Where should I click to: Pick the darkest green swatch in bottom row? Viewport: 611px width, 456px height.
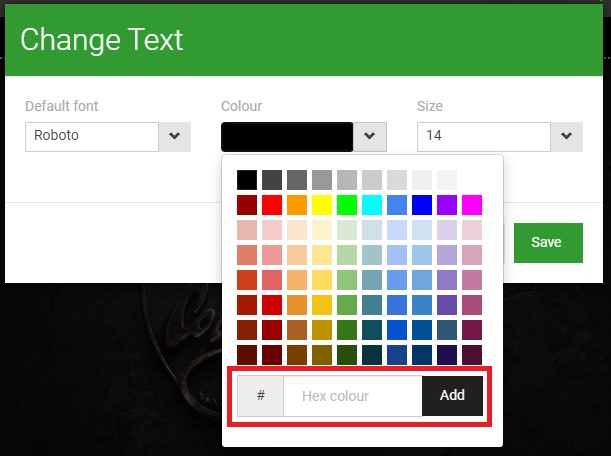(347, 355)
